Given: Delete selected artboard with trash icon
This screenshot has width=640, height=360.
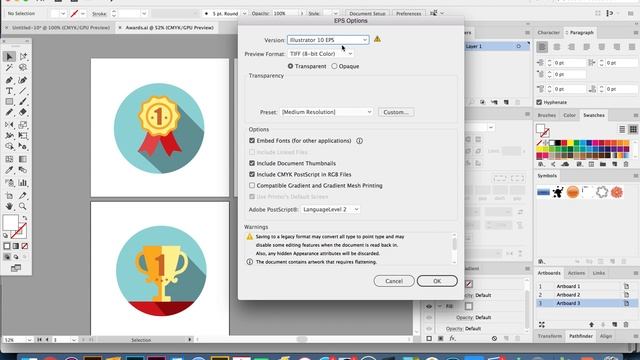Looking at the screenshot, I should click(x=626, y=324).
